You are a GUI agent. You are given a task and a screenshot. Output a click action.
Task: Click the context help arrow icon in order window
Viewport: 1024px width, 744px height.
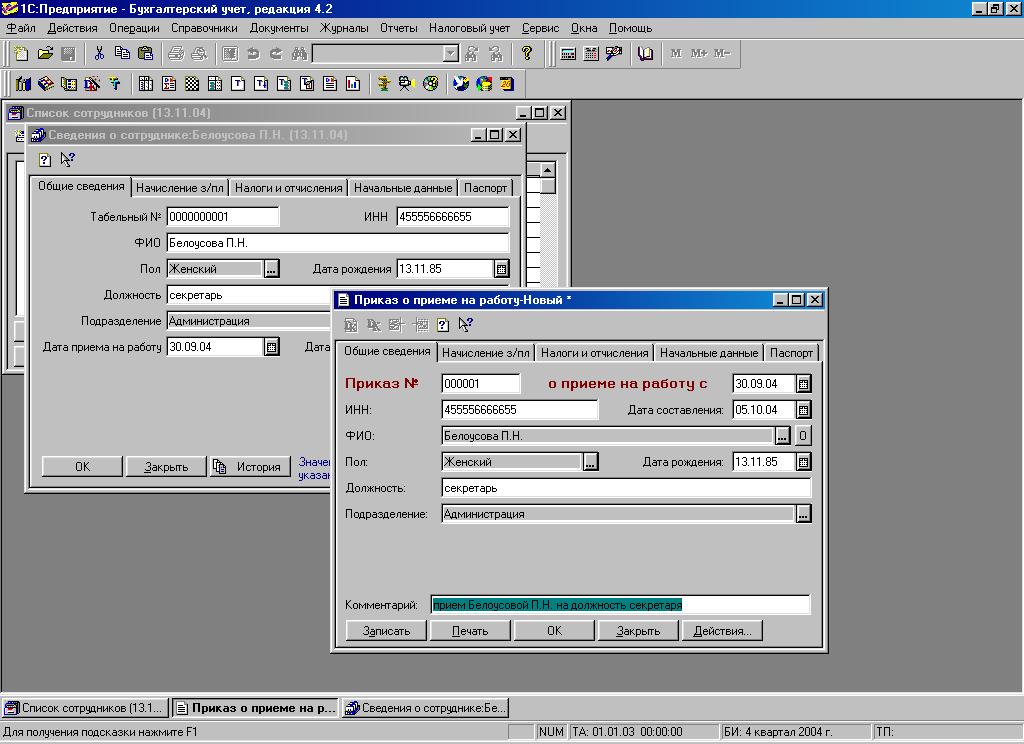coord(466,325)
